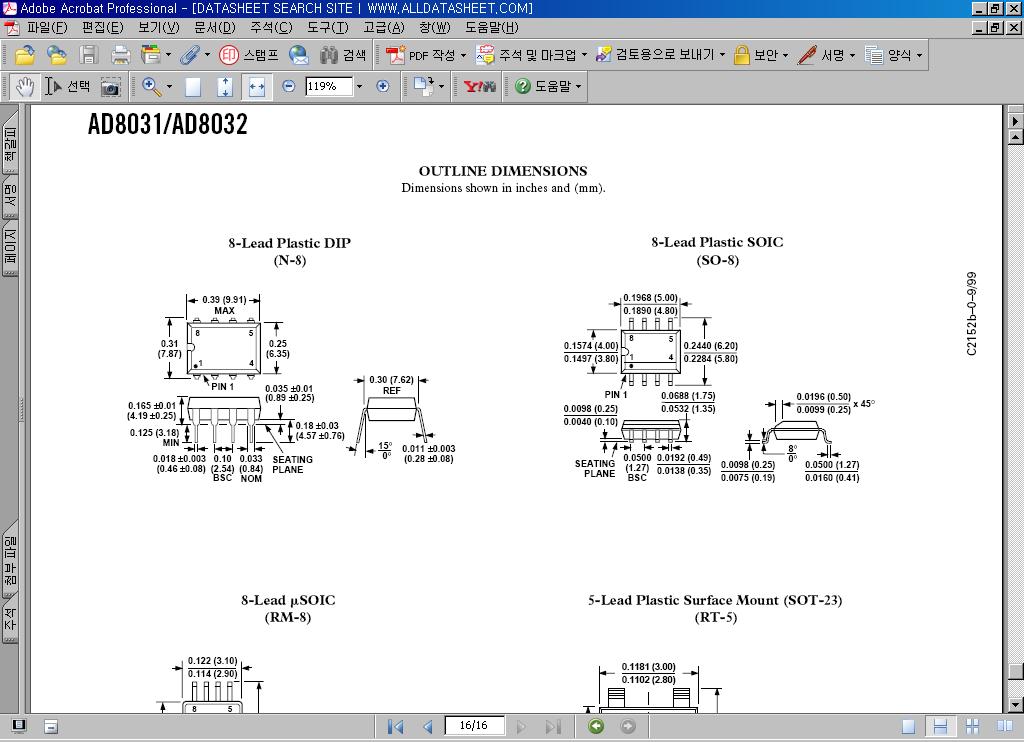
Task: Click the Email globe-envelope icon
Action: pos(299,55)
